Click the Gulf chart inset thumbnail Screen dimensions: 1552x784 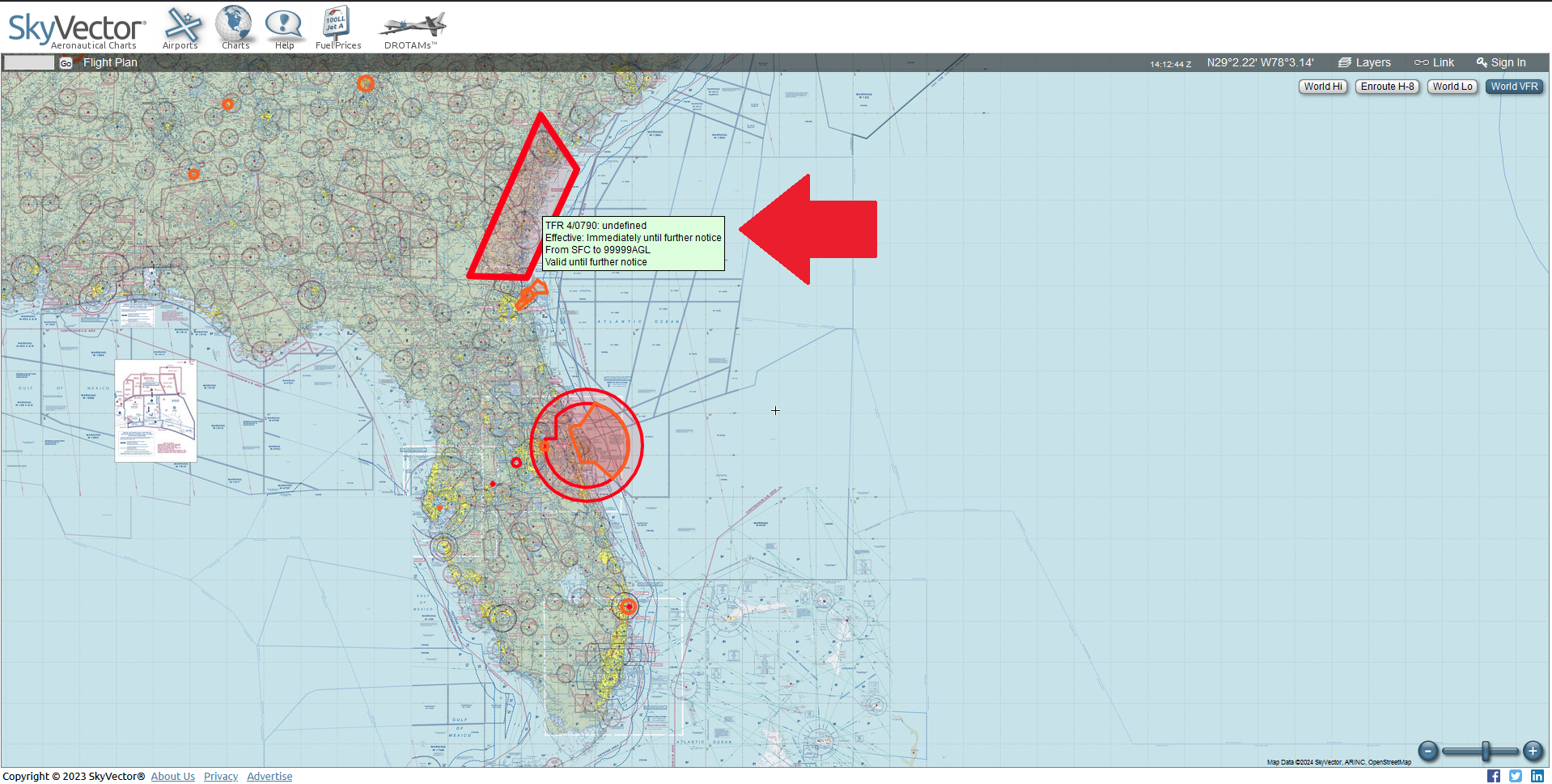(x=155, y=410)
